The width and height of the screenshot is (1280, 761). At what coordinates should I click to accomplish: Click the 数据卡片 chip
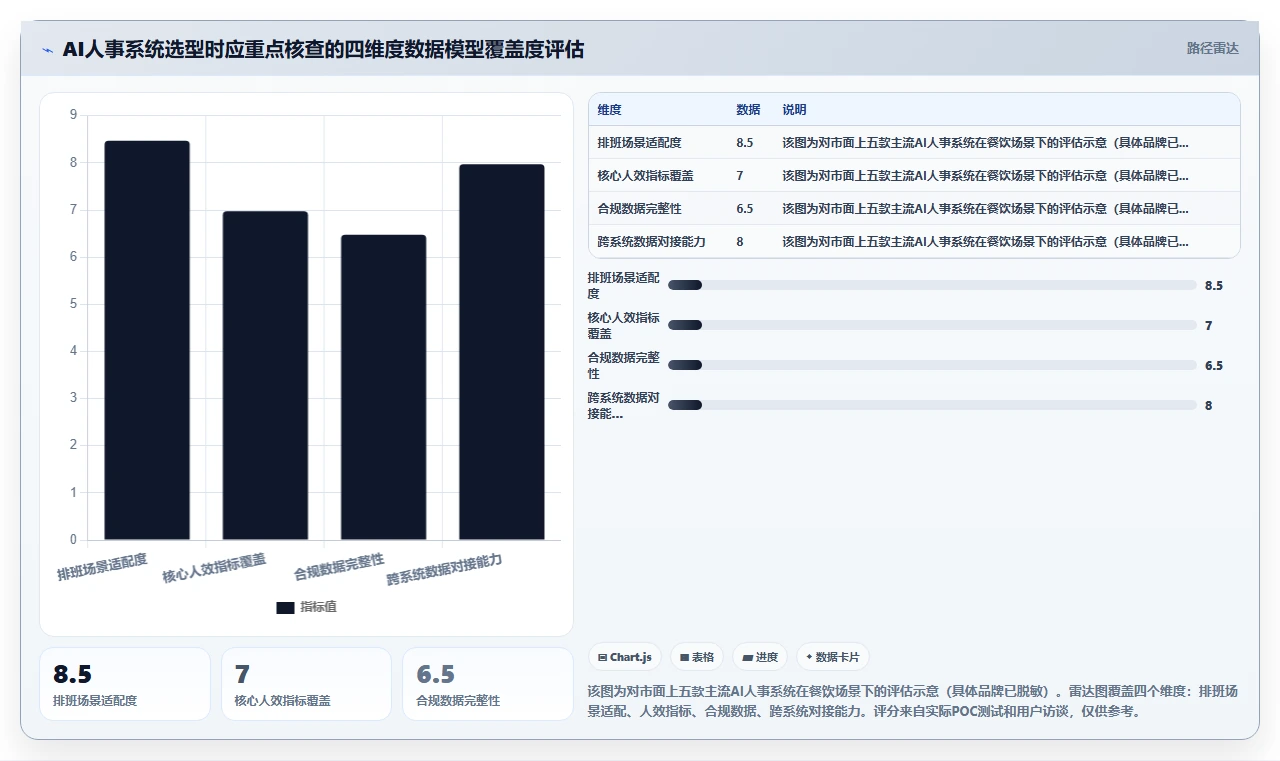click(833, 657)
